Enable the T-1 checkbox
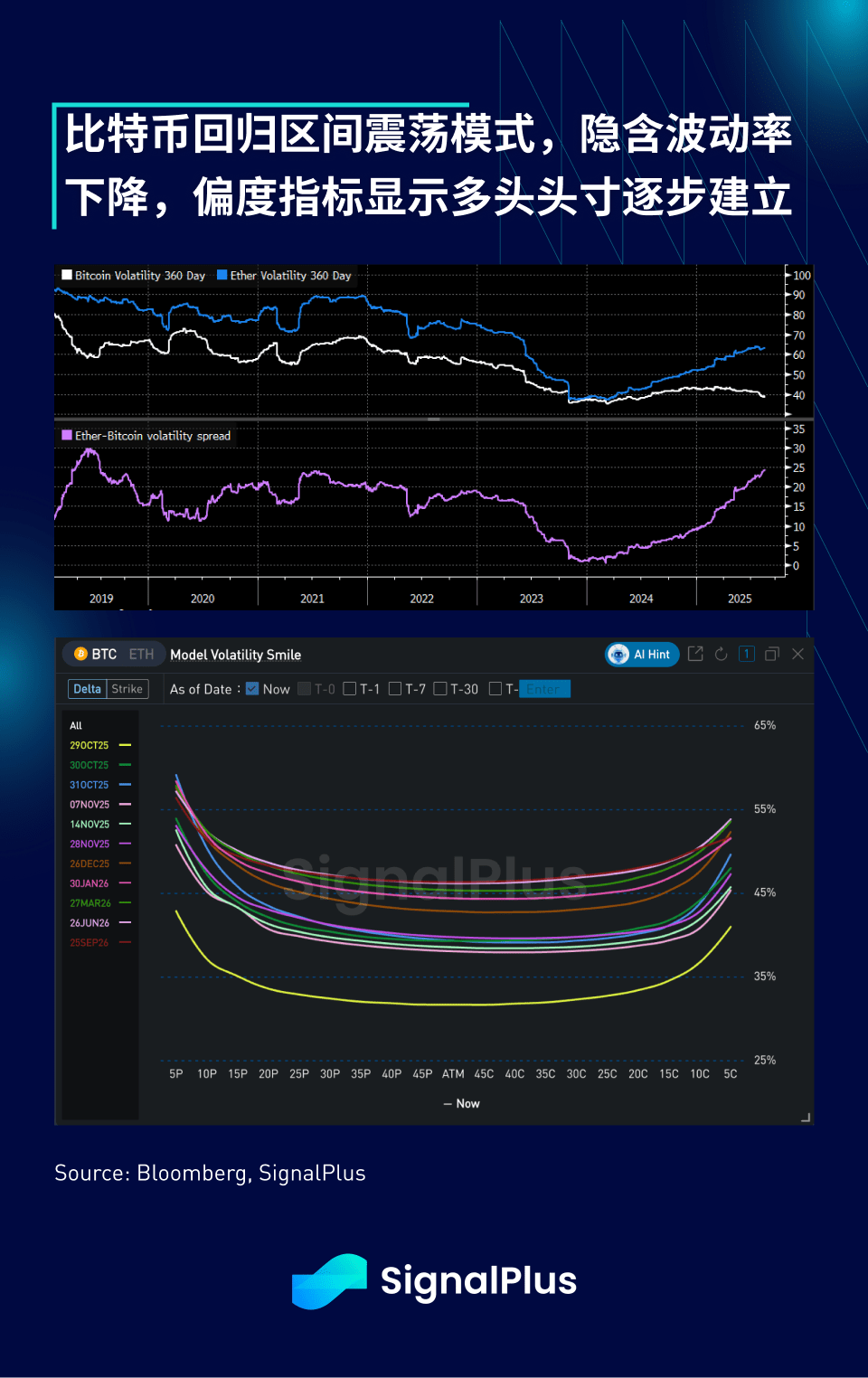 tap(350, 689)
